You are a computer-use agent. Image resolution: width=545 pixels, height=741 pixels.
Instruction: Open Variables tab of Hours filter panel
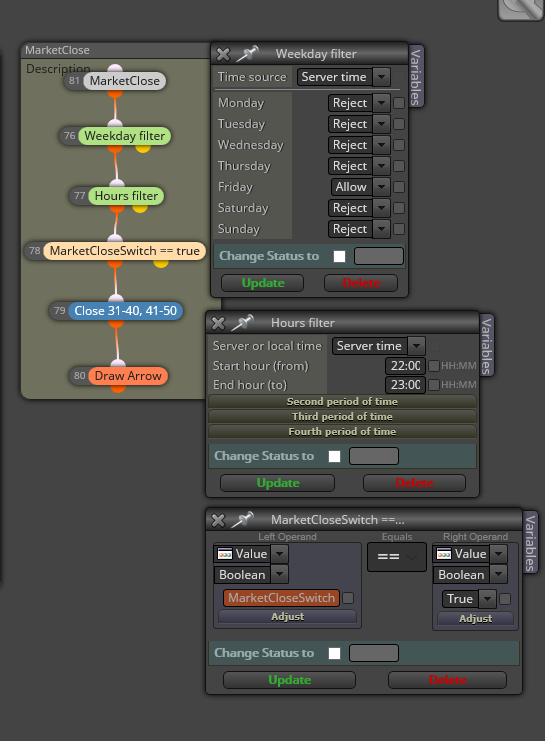pos(486,346)
